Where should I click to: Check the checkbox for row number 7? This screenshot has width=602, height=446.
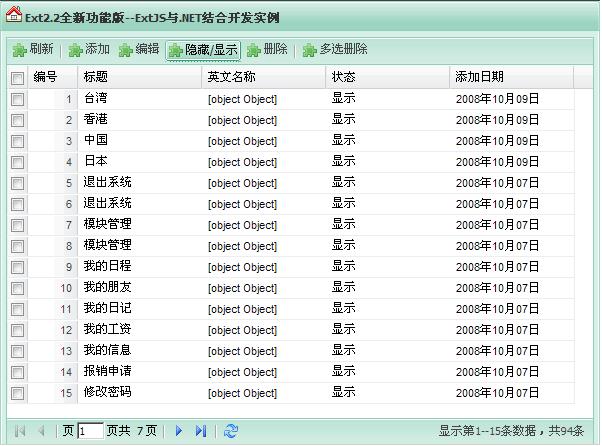pos(17,225)
